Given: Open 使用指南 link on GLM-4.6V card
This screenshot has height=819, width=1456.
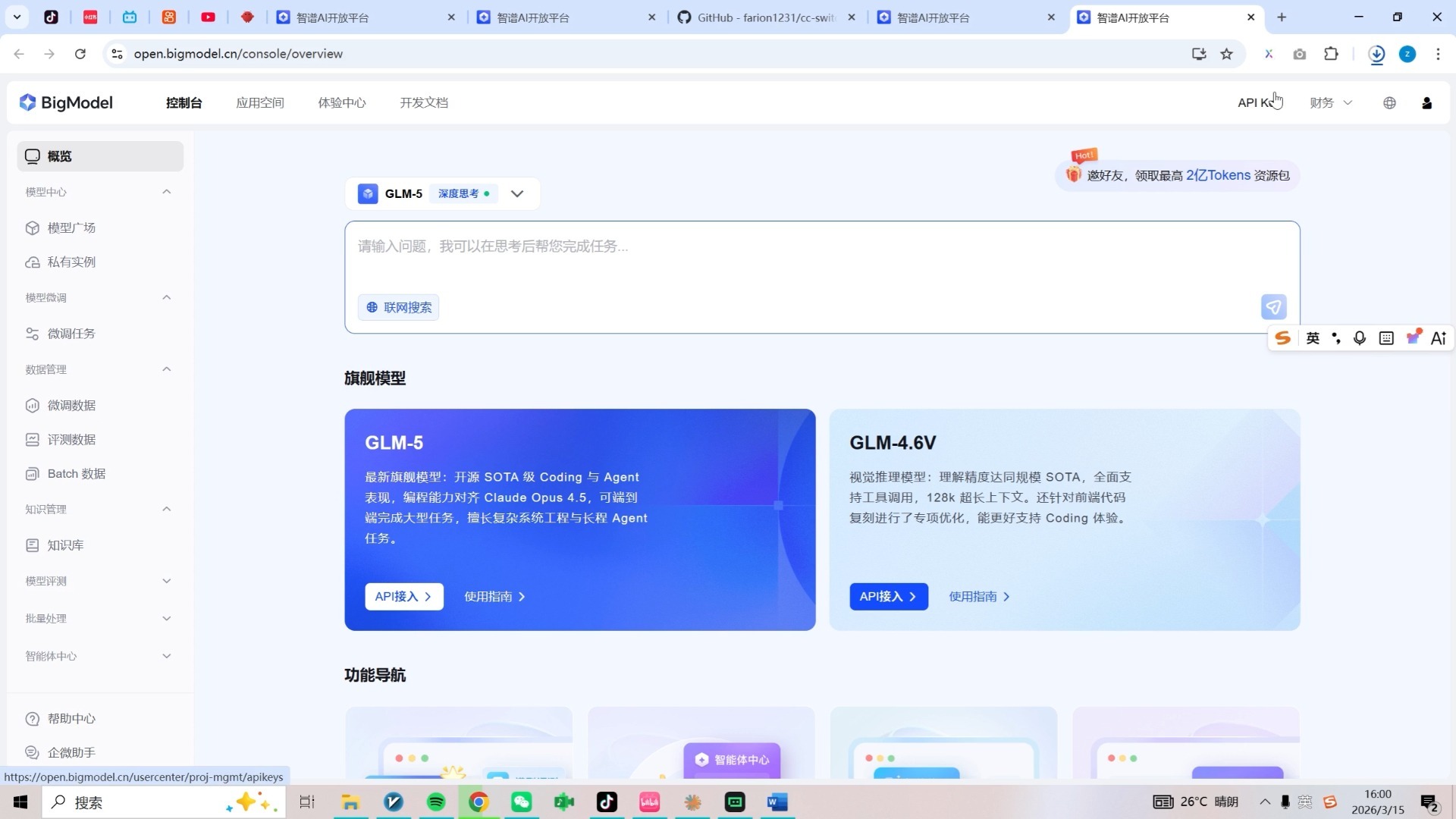Looking at the screenshot, I should point(978,597).
